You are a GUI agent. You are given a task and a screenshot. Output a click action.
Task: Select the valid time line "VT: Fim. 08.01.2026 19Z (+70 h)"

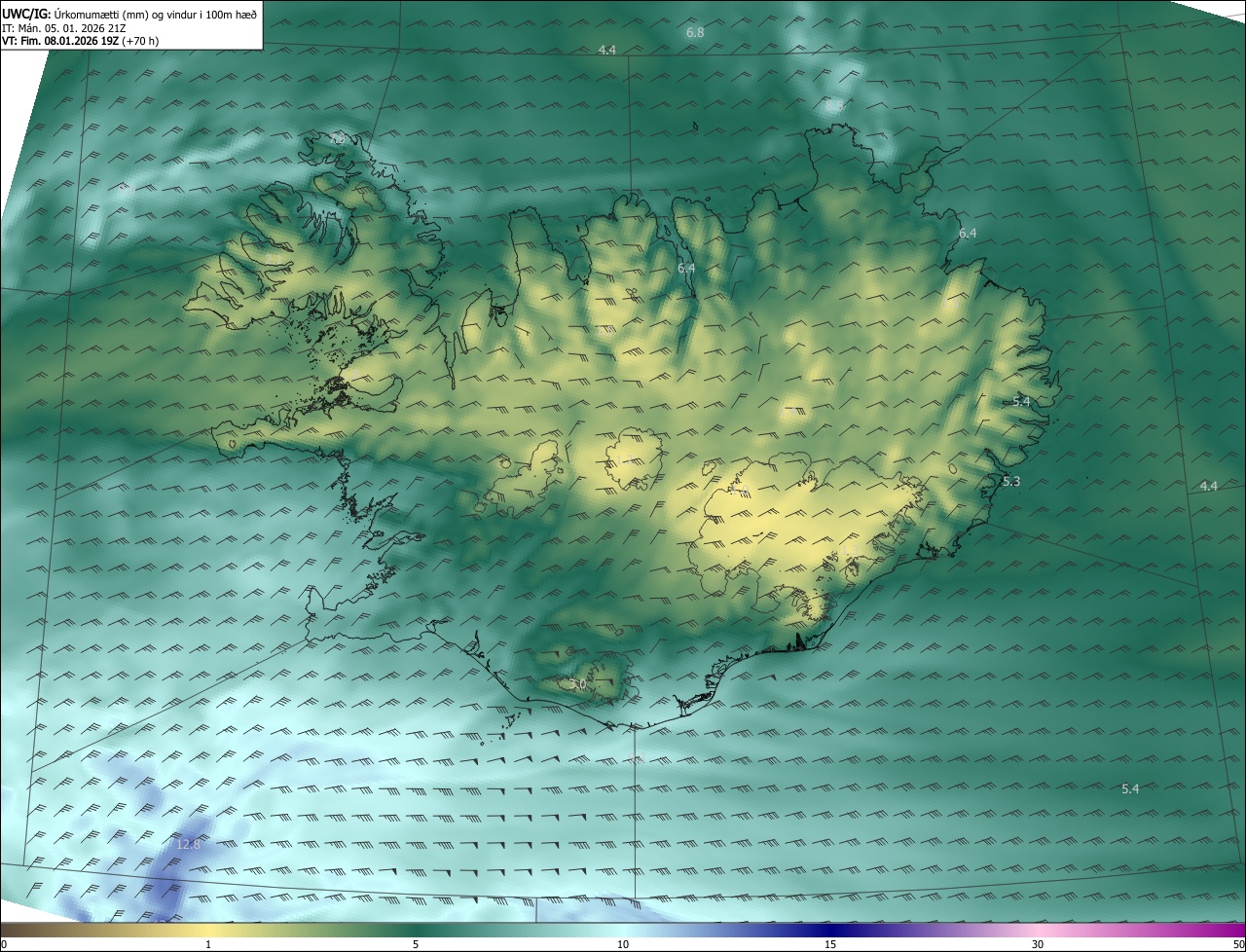click(80, 41)
